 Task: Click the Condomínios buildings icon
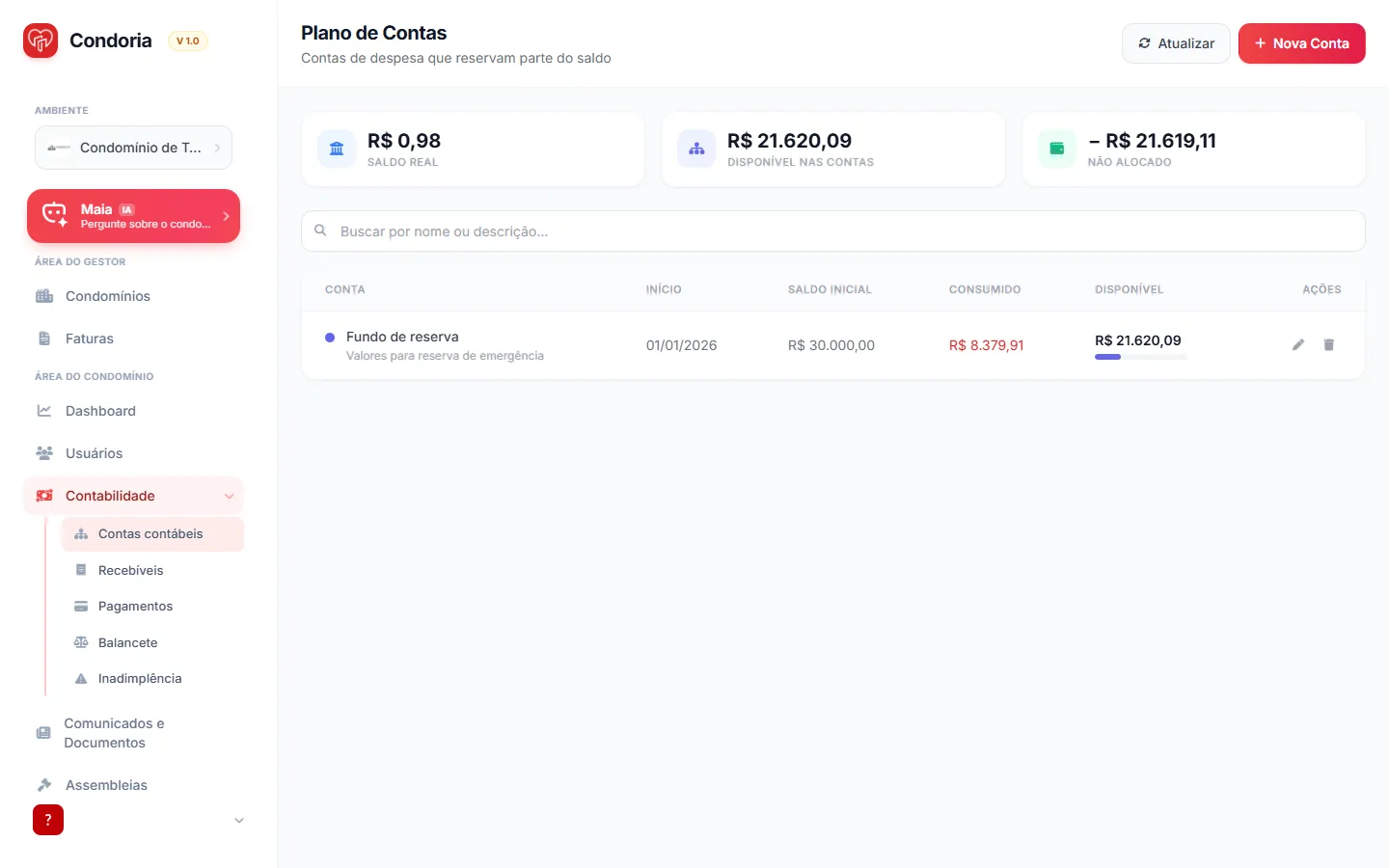tap(44, 296)
